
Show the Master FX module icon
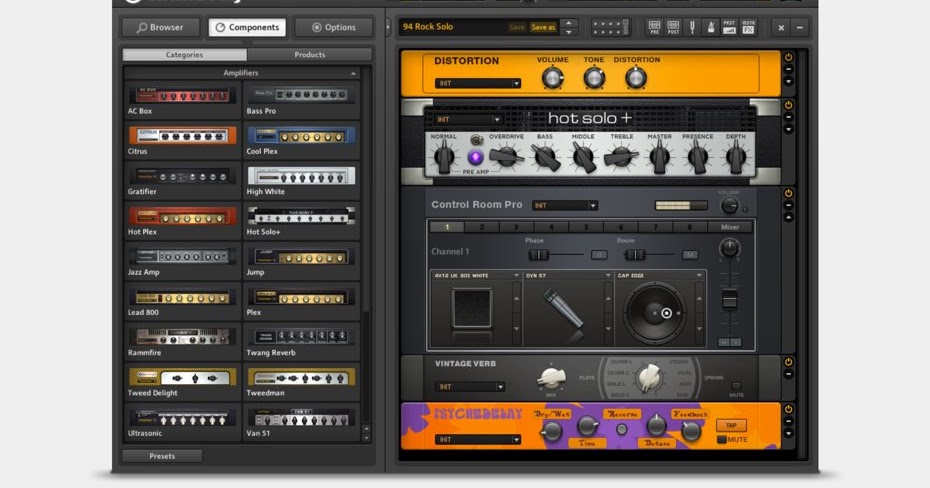pos(749,27)
